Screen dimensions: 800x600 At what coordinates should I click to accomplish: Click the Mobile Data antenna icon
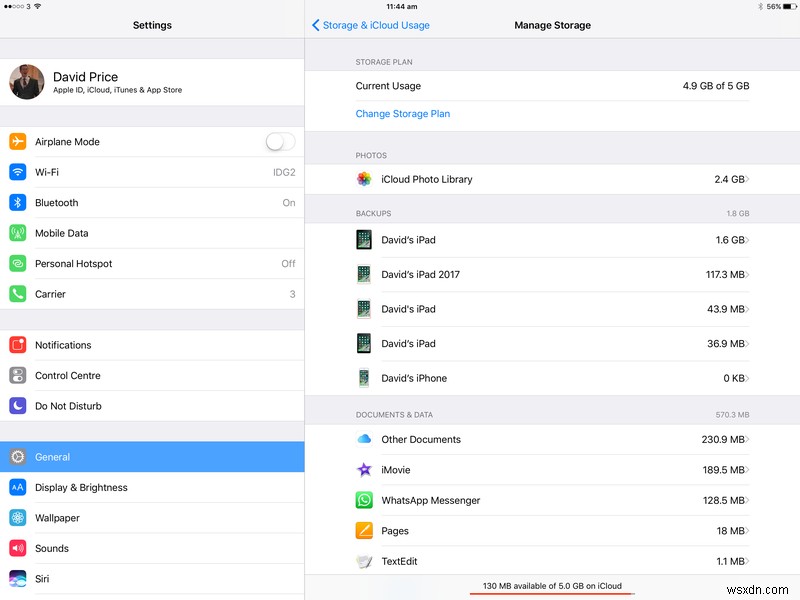(x=18, y=233)
